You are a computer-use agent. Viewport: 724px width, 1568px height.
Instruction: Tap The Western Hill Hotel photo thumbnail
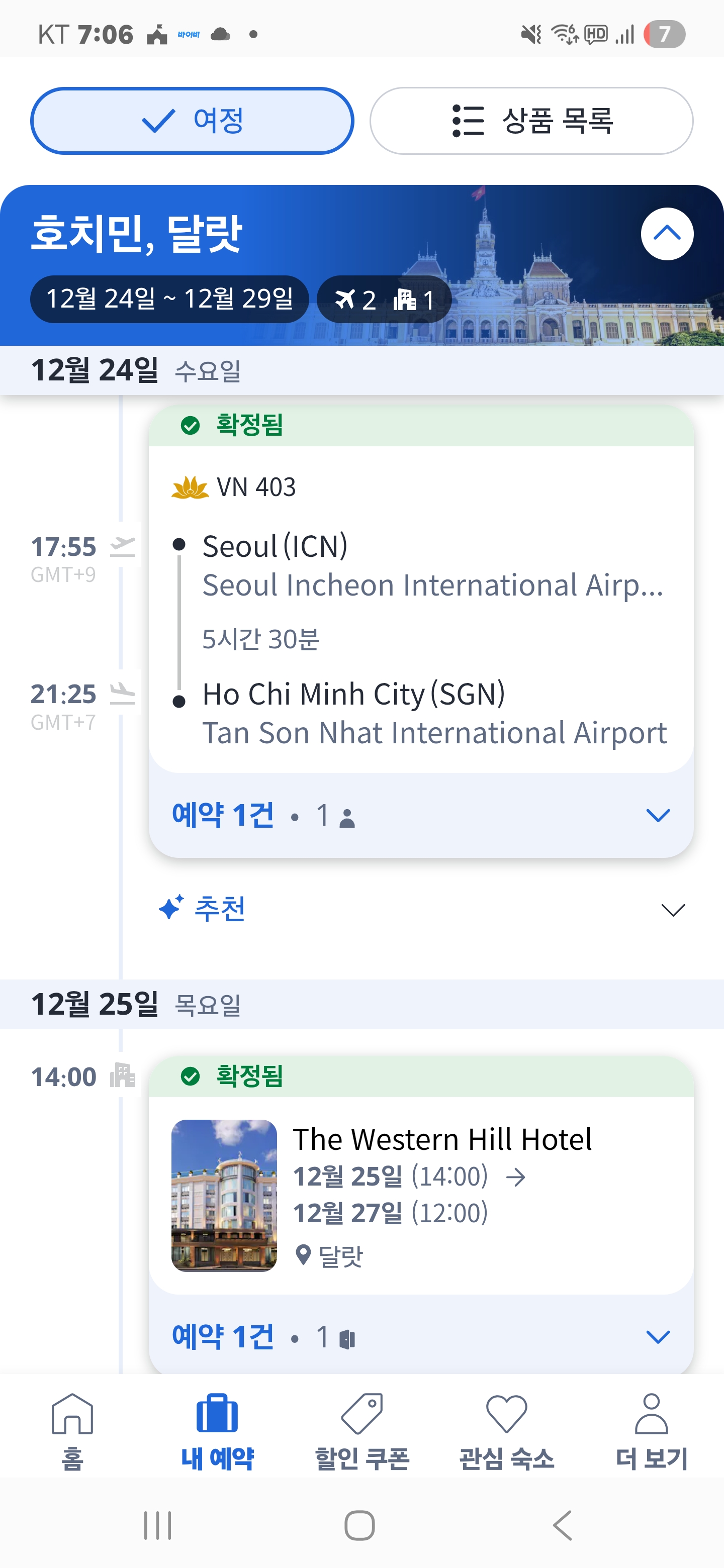pos(224,1195)
